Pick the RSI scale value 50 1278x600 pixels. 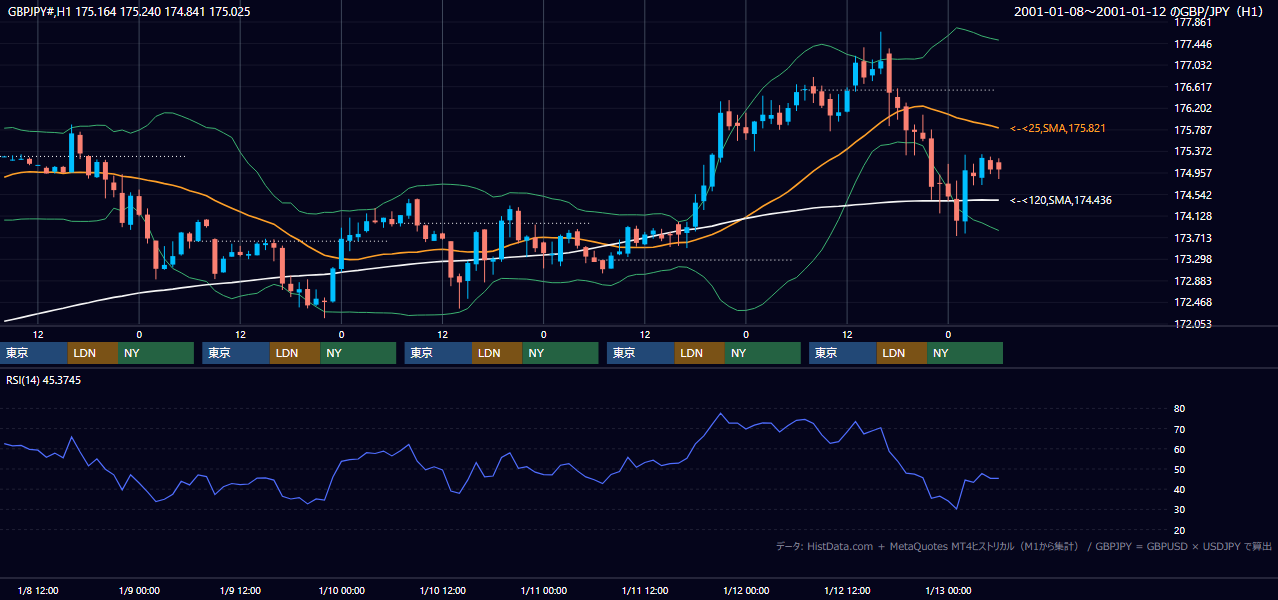1180,469
